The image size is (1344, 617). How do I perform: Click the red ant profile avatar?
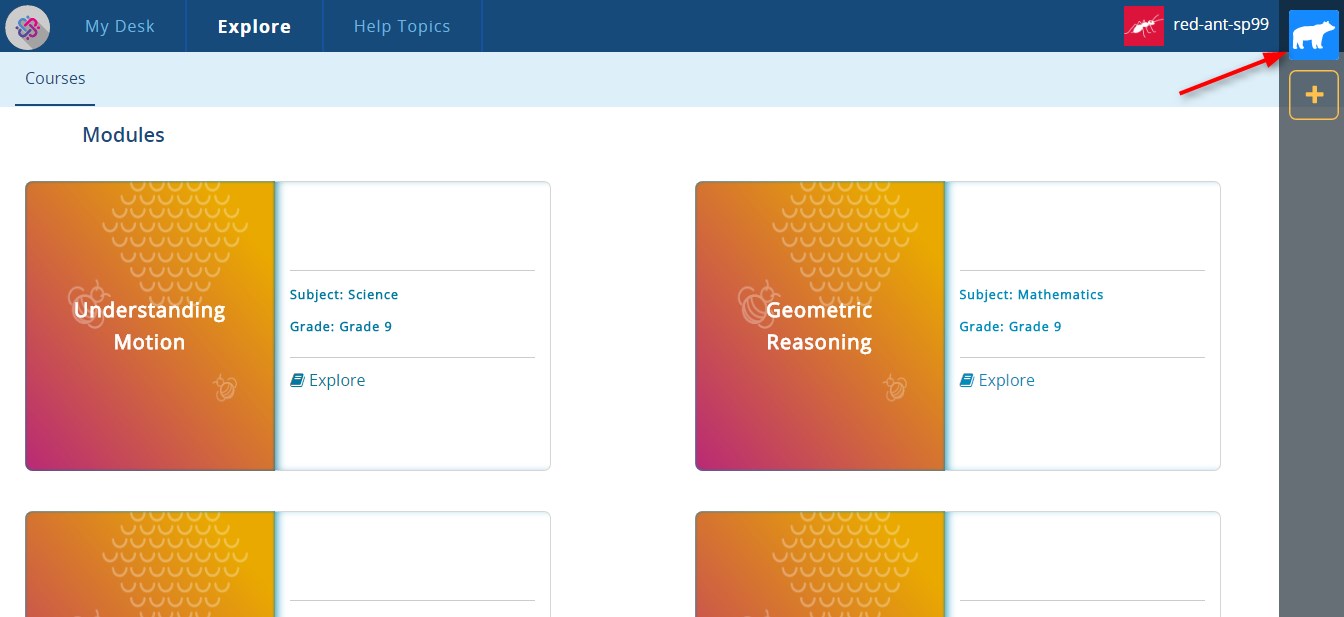click(x=1143, y=27)
